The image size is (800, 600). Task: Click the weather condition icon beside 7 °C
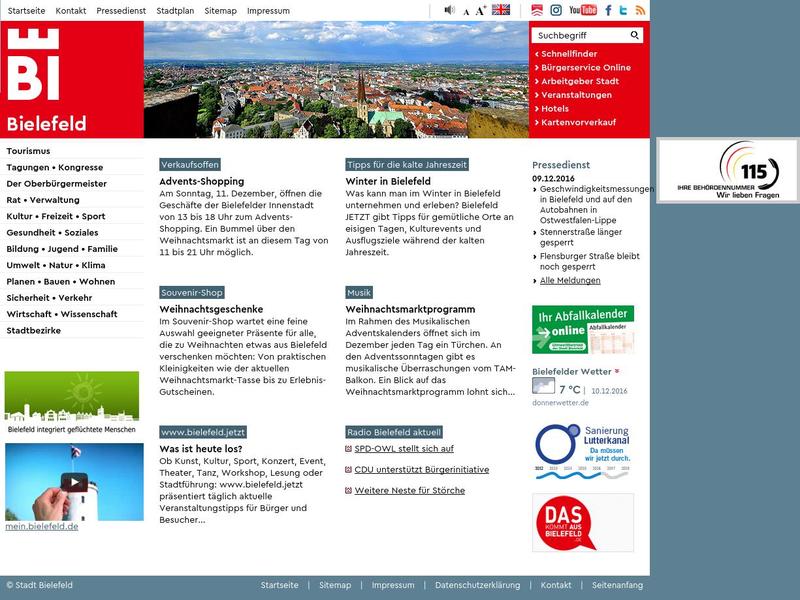(543, 386)
